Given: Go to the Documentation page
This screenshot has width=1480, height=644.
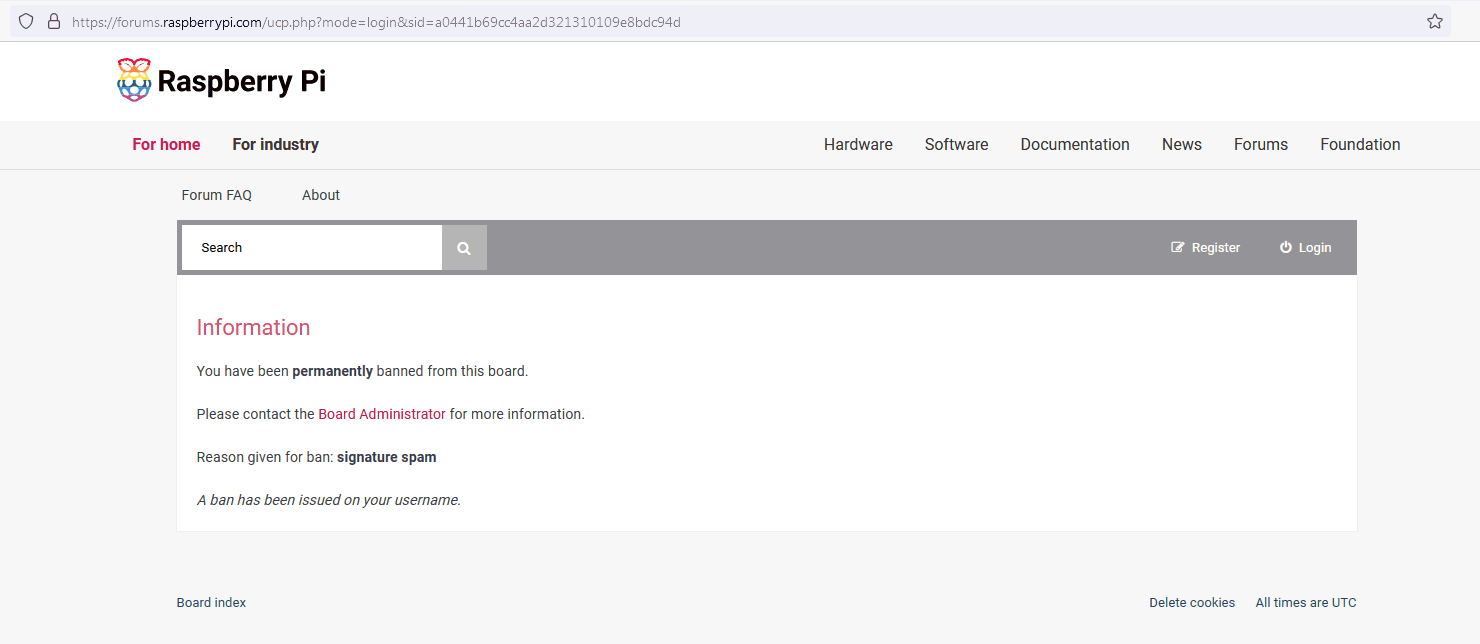Looking at the screenshot, I should (1075, 145).
